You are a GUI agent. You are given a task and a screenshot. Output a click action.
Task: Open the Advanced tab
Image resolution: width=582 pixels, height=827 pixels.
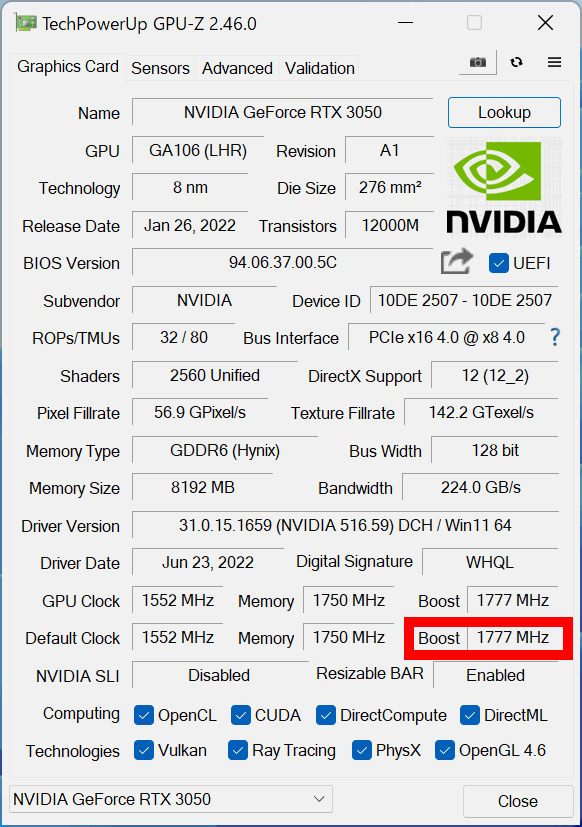click(237, 68)
